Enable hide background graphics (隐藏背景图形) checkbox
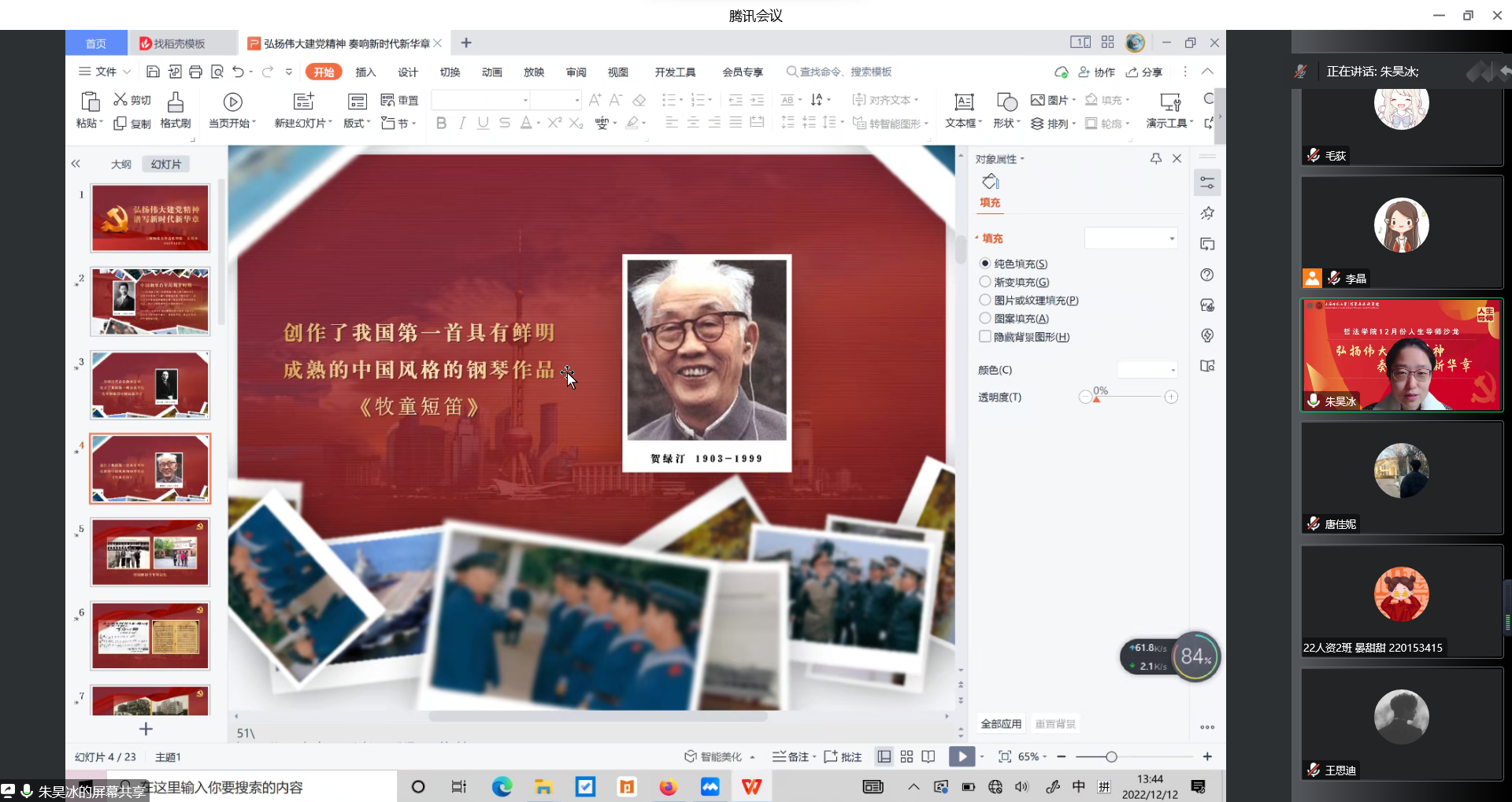The height and width of the screenshot is (802, 1512). click(985, 337)
